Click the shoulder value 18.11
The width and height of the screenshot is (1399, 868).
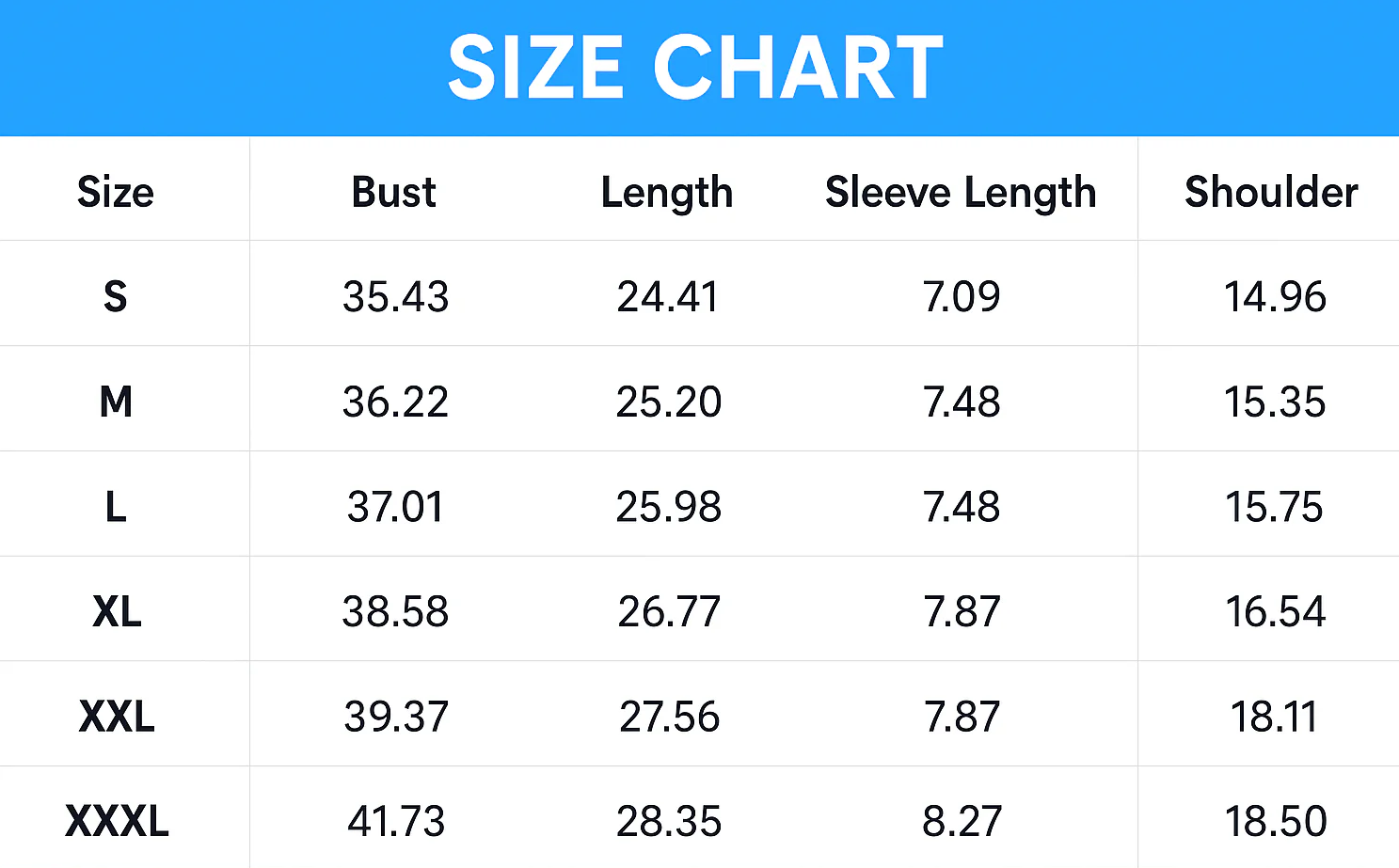point(1274,718)
